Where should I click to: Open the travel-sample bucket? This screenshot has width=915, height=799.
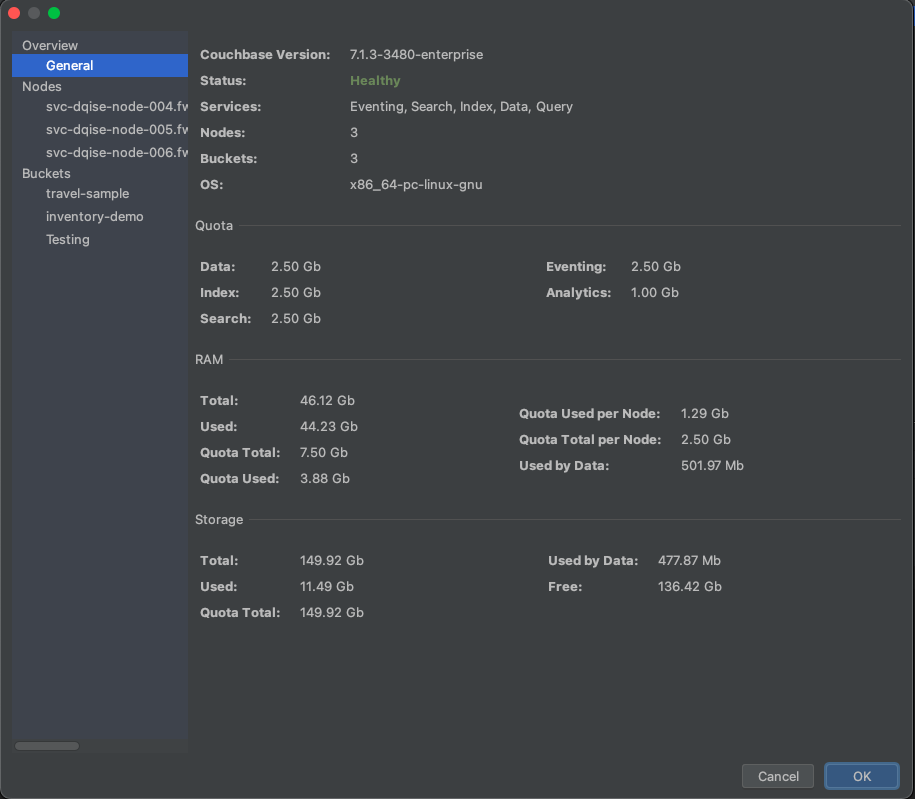click(x=88, y=193)
